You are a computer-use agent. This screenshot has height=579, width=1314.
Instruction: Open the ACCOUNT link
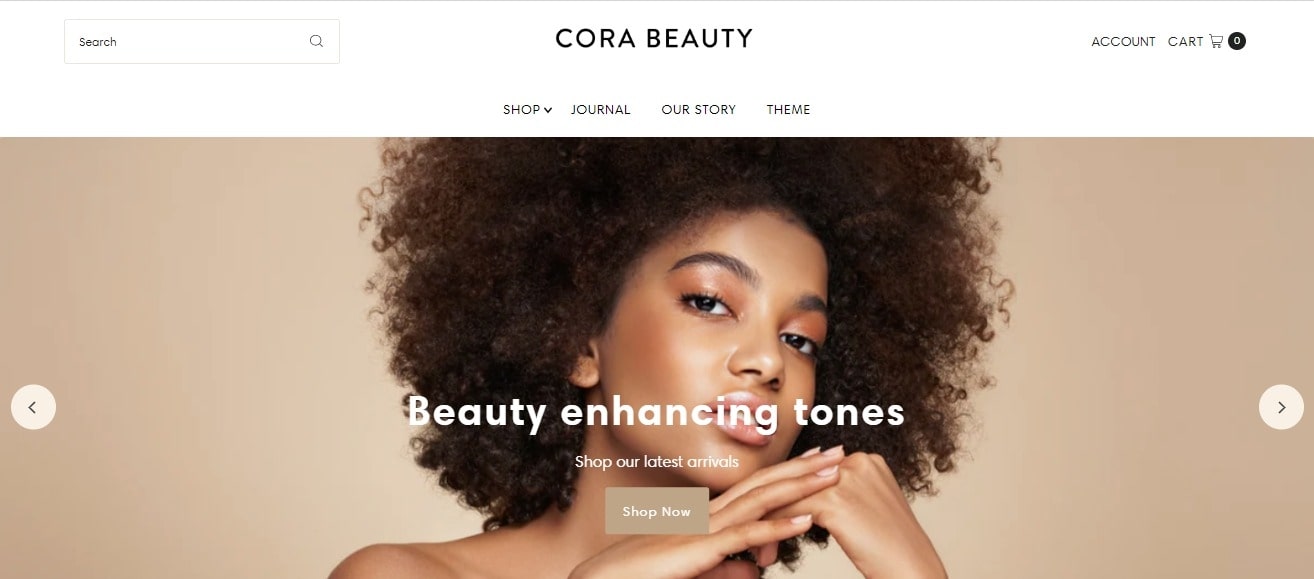tap(1123, 42)
